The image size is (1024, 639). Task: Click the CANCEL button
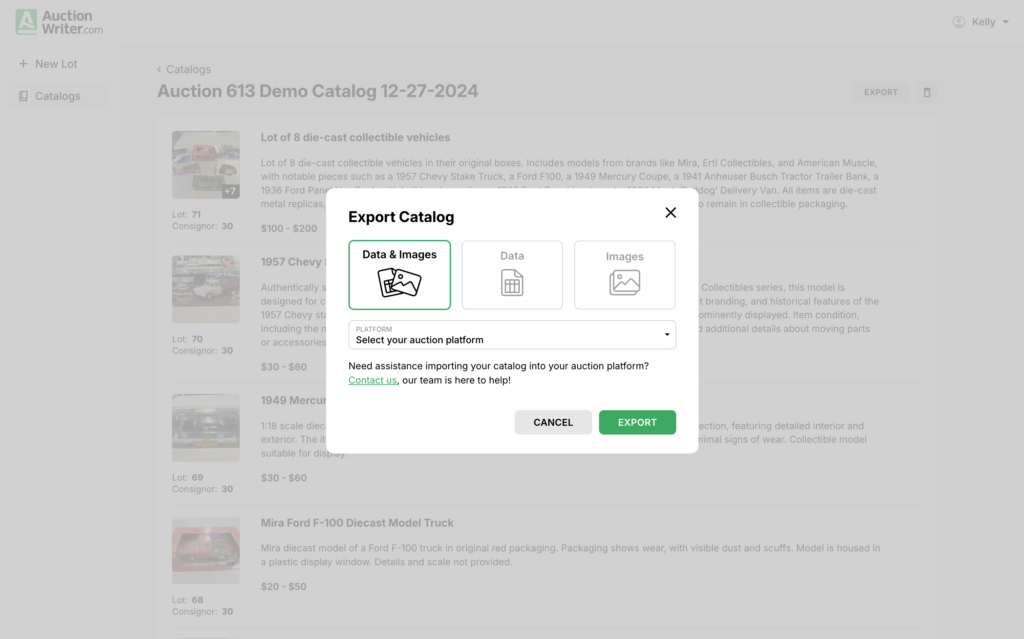click(x=553, y=422)
